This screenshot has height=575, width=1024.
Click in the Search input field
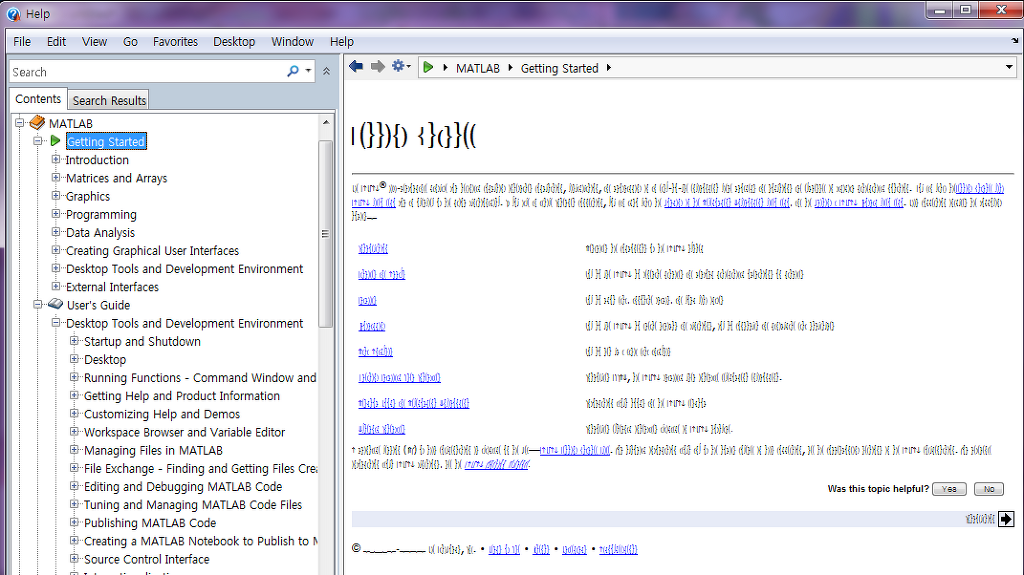pos(148,71)
